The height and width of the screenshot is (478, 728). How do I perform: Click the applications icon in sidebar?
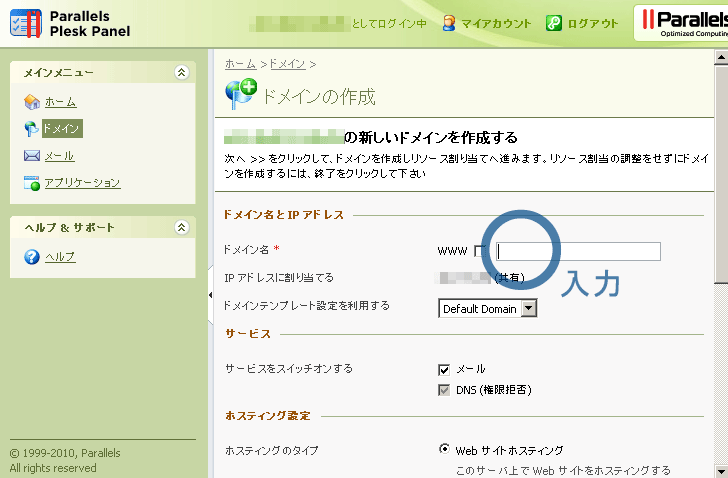pos(32,183)
